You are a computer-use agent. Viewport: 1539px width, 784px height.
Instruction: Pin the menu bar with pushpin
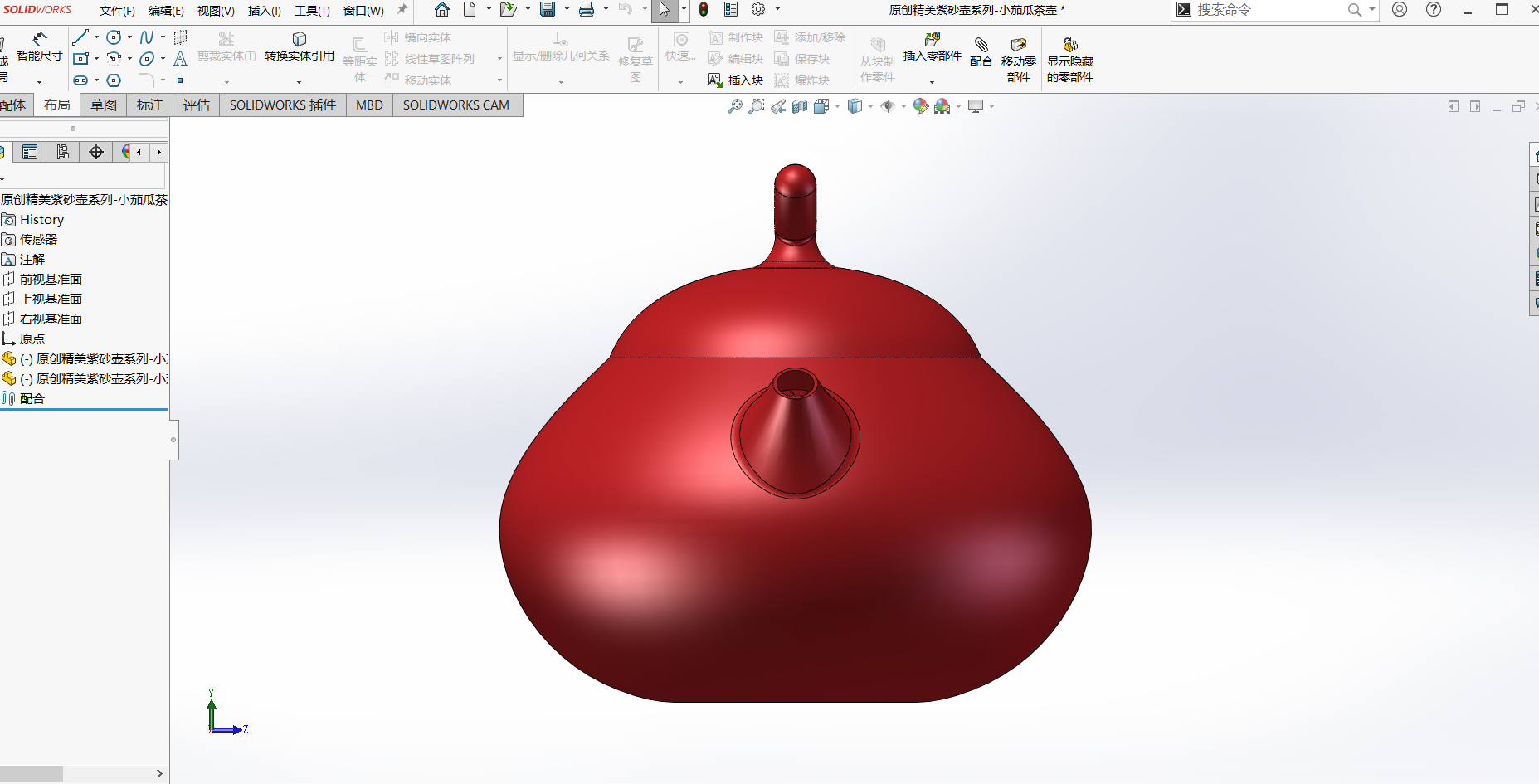point(402,10)
